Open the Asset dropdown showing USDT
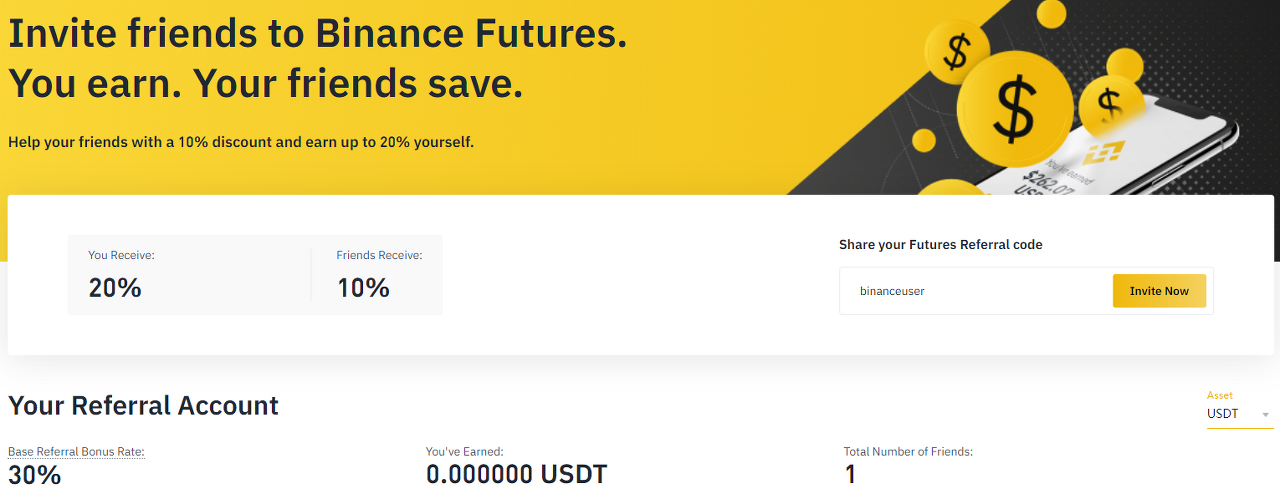This screenshot has height=494, width=1280. [1239, 414]
